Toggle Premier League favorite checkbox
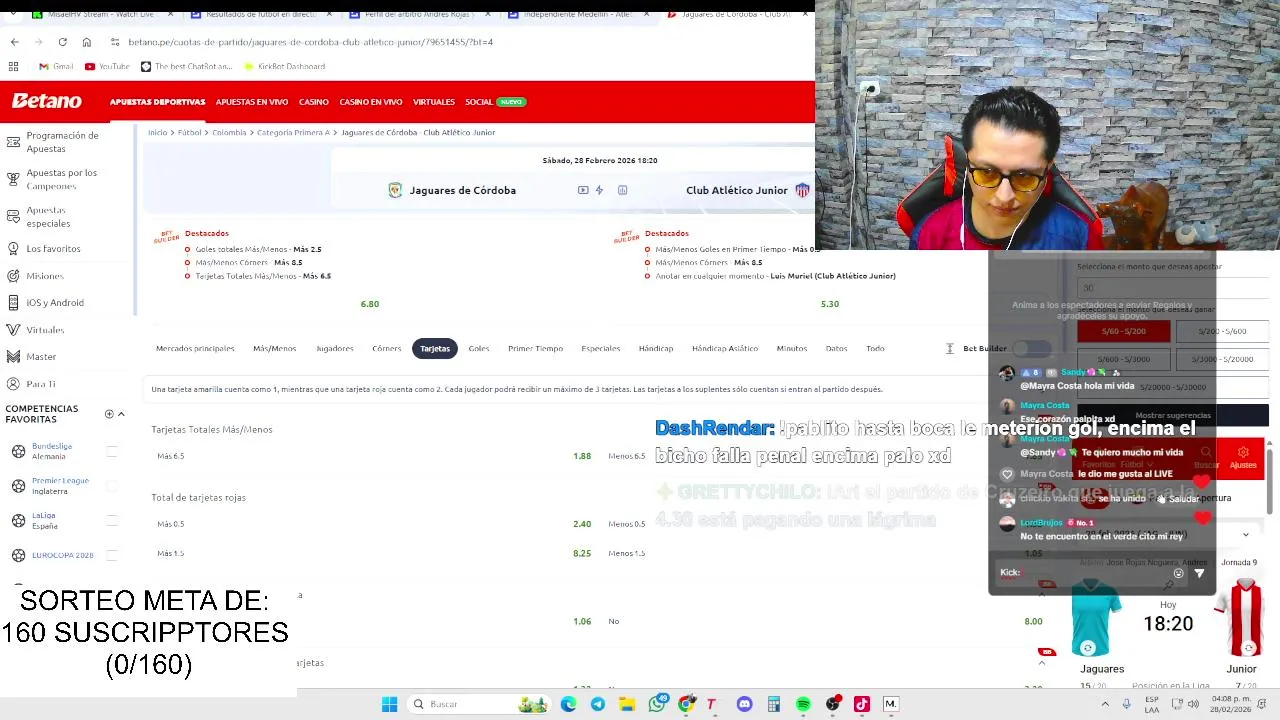Screen dimensions: 1280x720 pyautogui.click(x=112, y=486)
